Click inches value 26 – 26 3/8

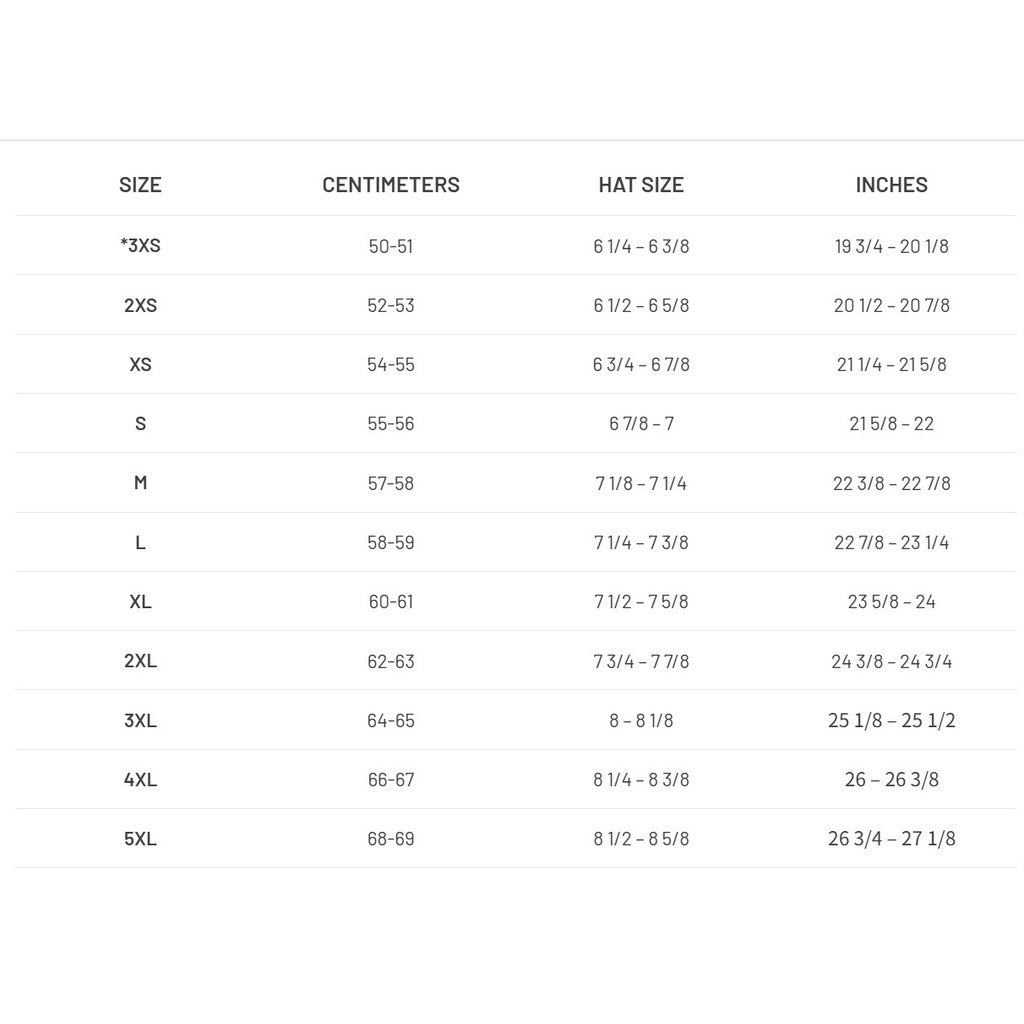[891, 780]
